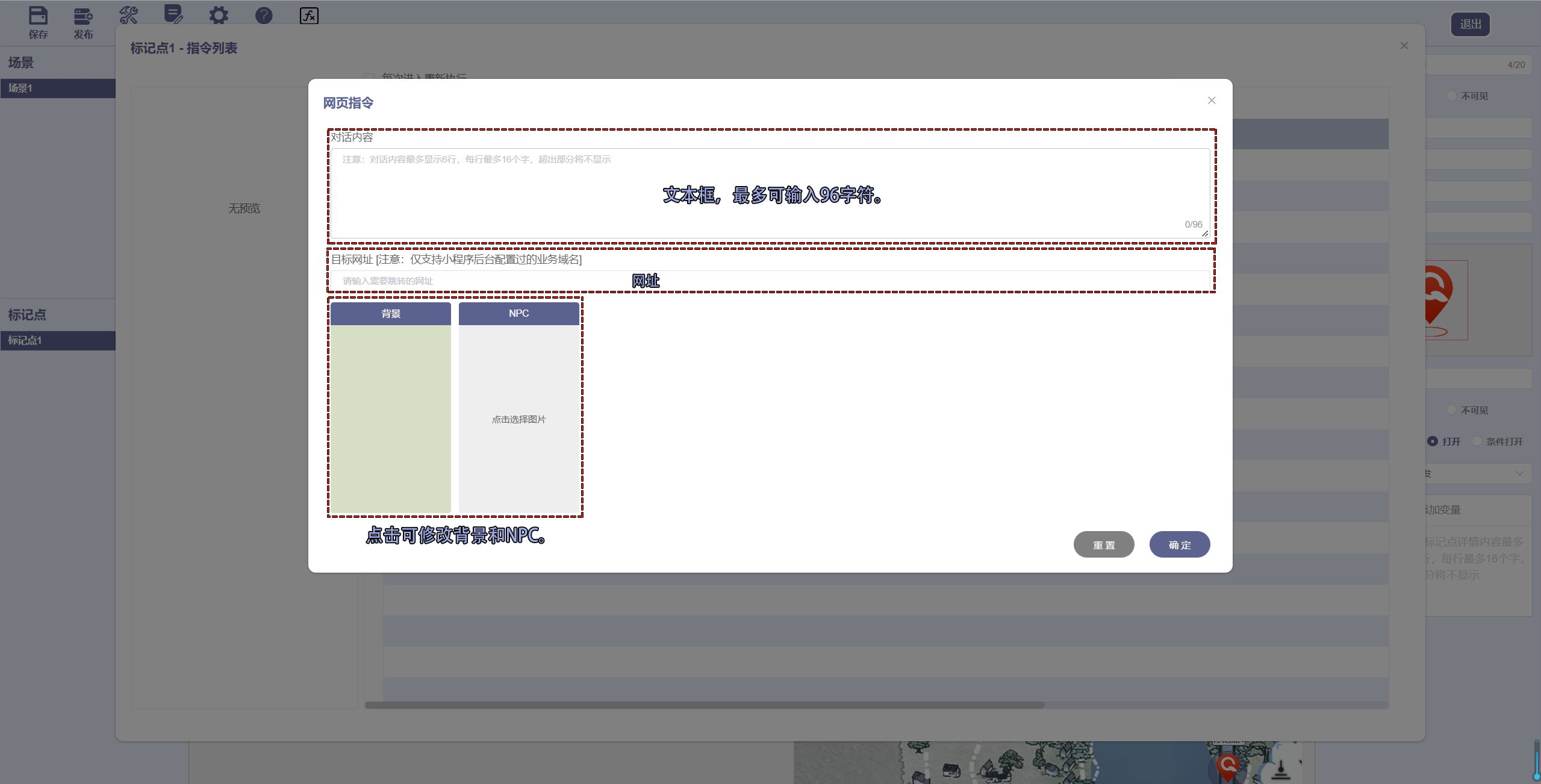1541x784 pixels.
Task: Click the NPC 点击选择图片 area
Action: pyautogui.click(x=518, y=419)
